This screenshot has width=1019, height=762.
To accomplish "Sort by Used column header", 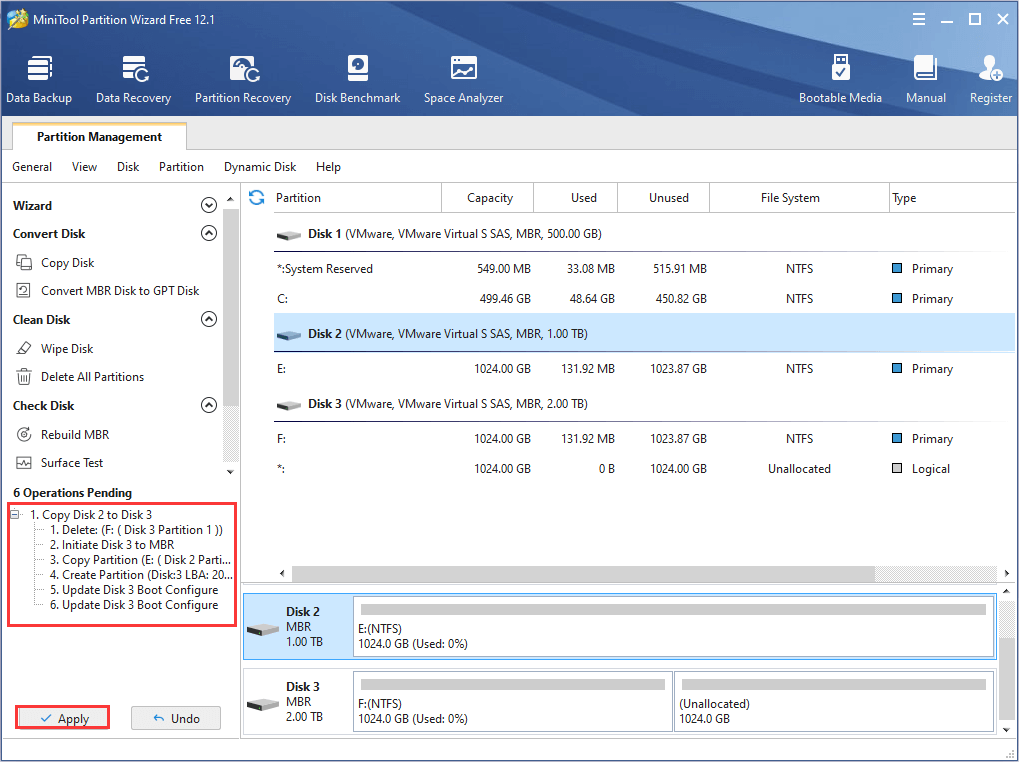I will point(576,197).
